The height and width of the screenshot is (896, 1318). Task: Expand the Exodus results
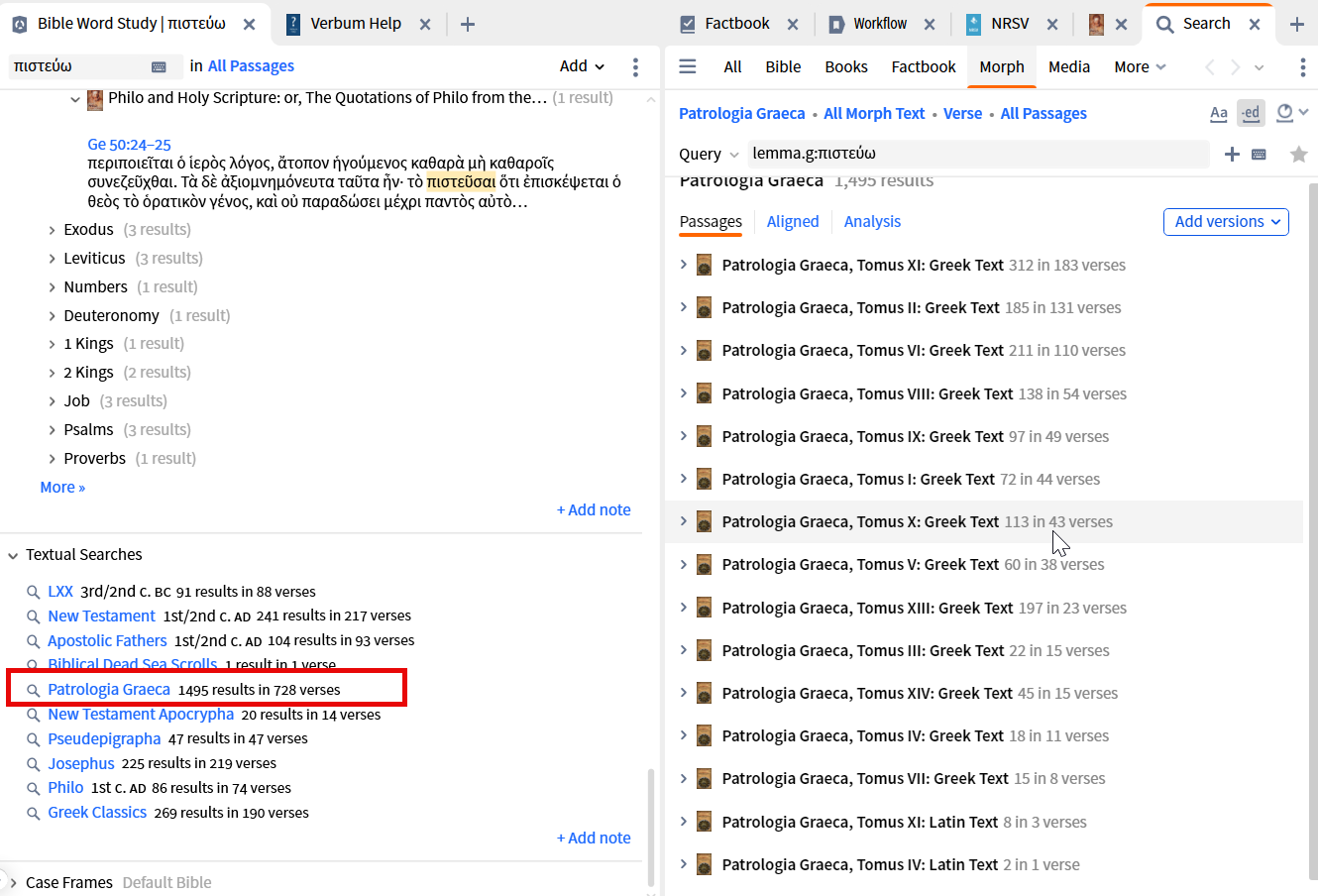[52, 230]
